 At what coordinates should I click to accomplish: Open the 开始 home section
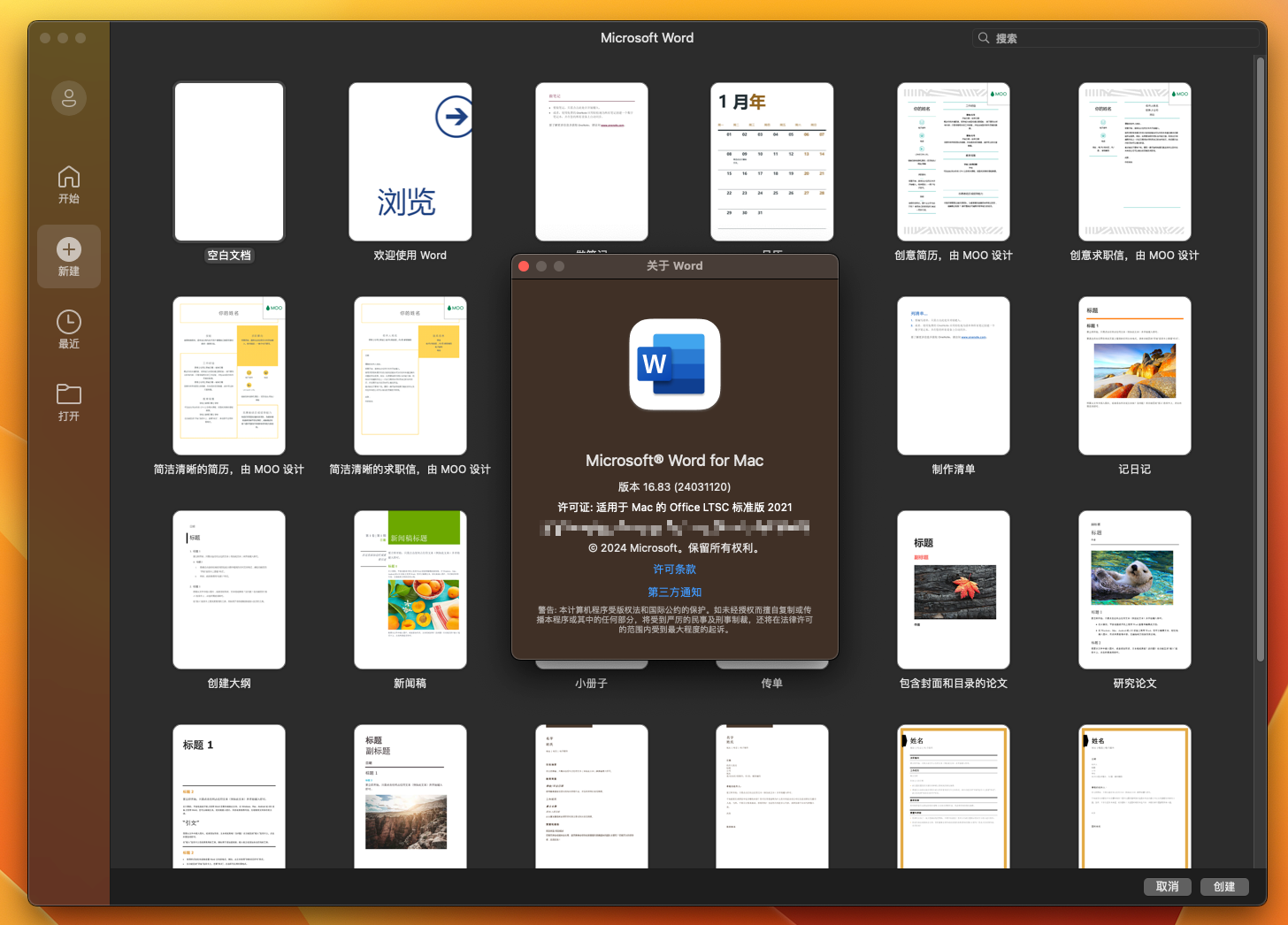pyautogui.click(x=69, y=185)
